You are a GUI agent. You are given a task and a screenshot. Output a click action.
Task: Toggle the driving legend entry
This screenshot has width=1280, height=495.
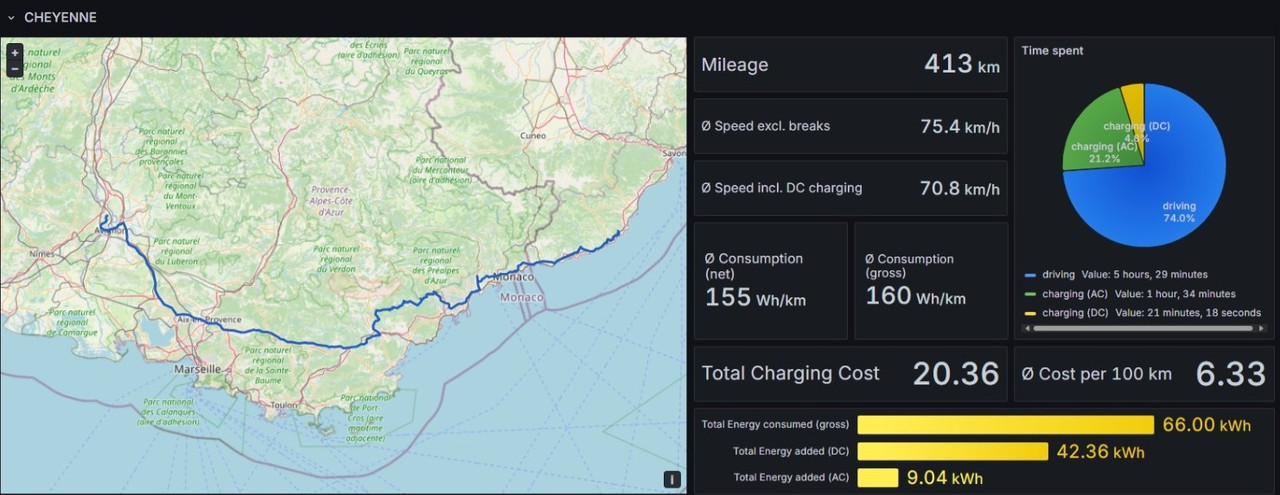point(1115,274)
